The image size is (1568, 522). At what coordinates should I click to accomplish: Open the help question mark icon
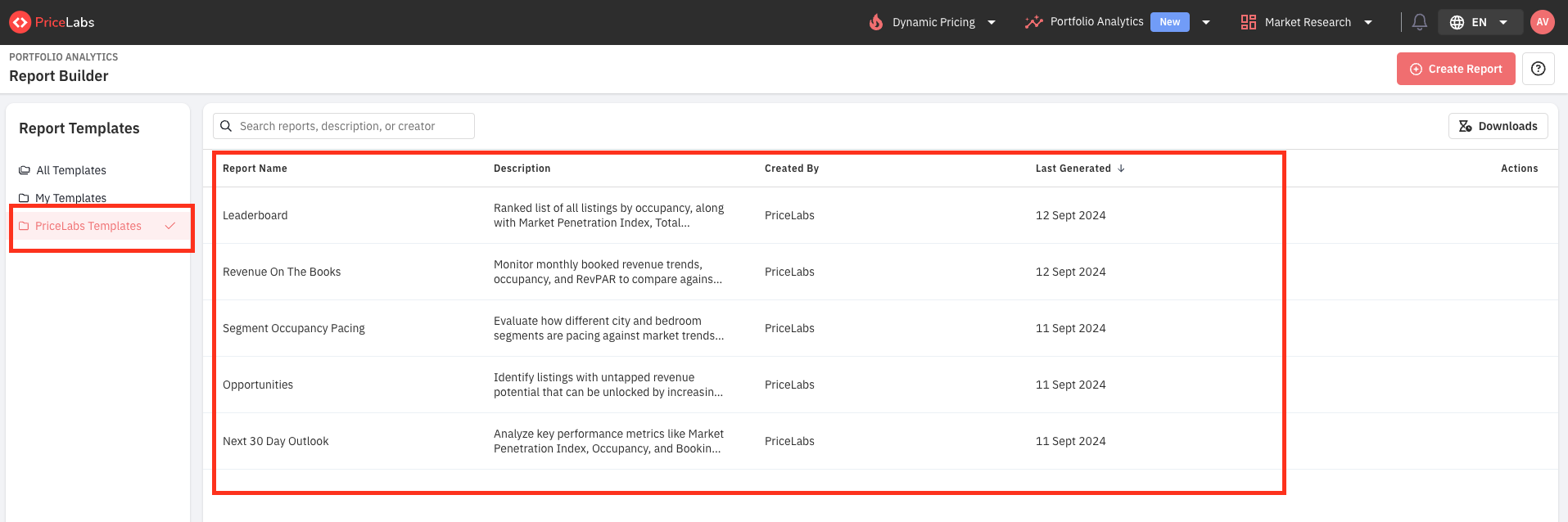(x=1539, y=69)
